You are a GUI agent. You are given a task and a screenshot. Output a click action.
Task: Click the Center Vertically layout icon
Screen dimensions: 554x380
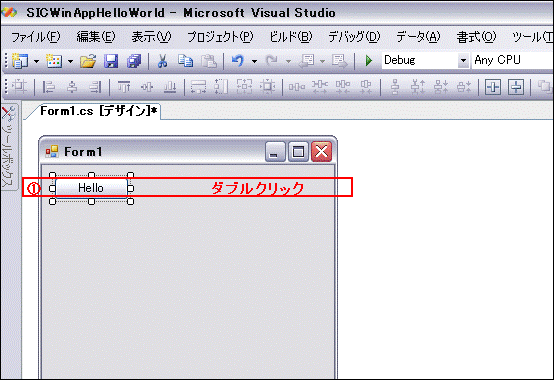pos(516,87)
